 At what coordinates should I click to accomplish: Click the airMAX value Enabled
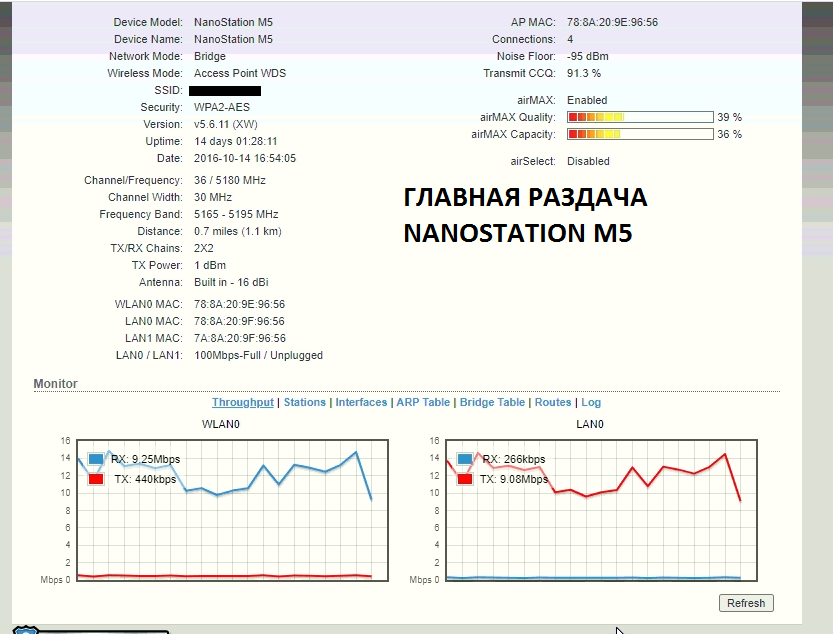pos(587,100)
